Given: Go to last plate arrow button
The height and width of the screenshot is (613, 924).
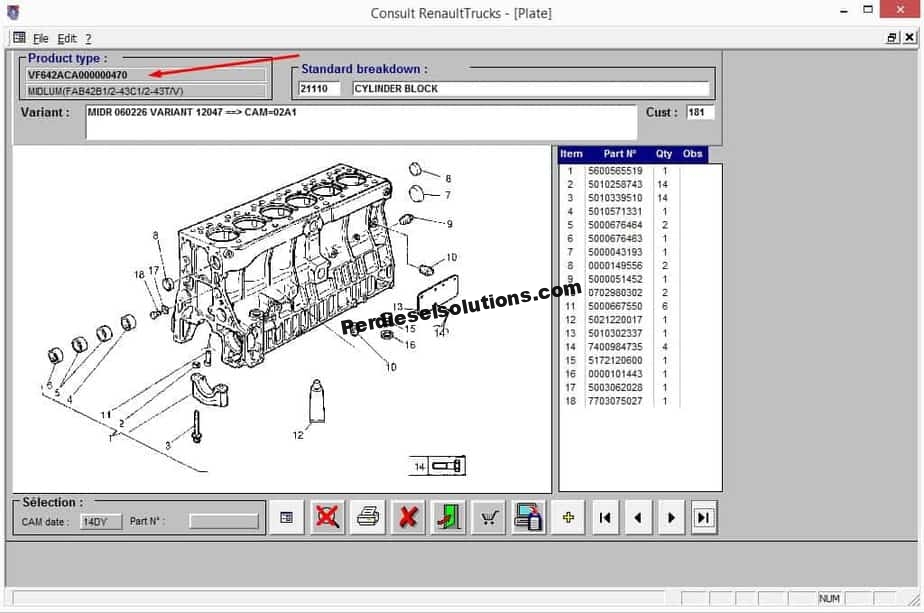Looking at the screenshot, I should coord(704,518).
